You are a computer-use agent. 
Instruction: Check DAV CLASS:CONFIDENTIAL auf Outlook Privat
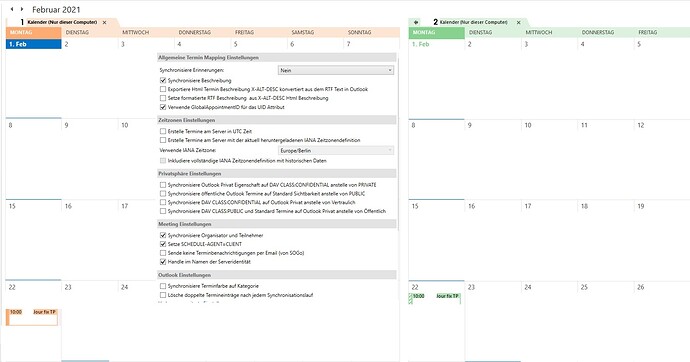pyautogui.click(x=163, y=202)
